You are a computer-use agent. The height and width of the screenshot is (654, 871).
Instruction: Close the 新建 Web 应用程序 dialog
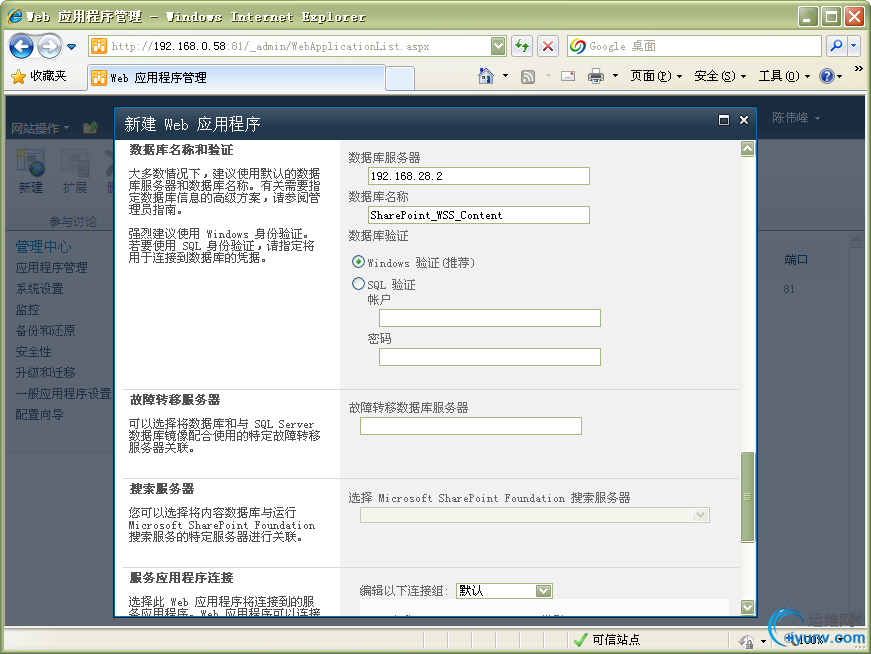tap(744, 120)
